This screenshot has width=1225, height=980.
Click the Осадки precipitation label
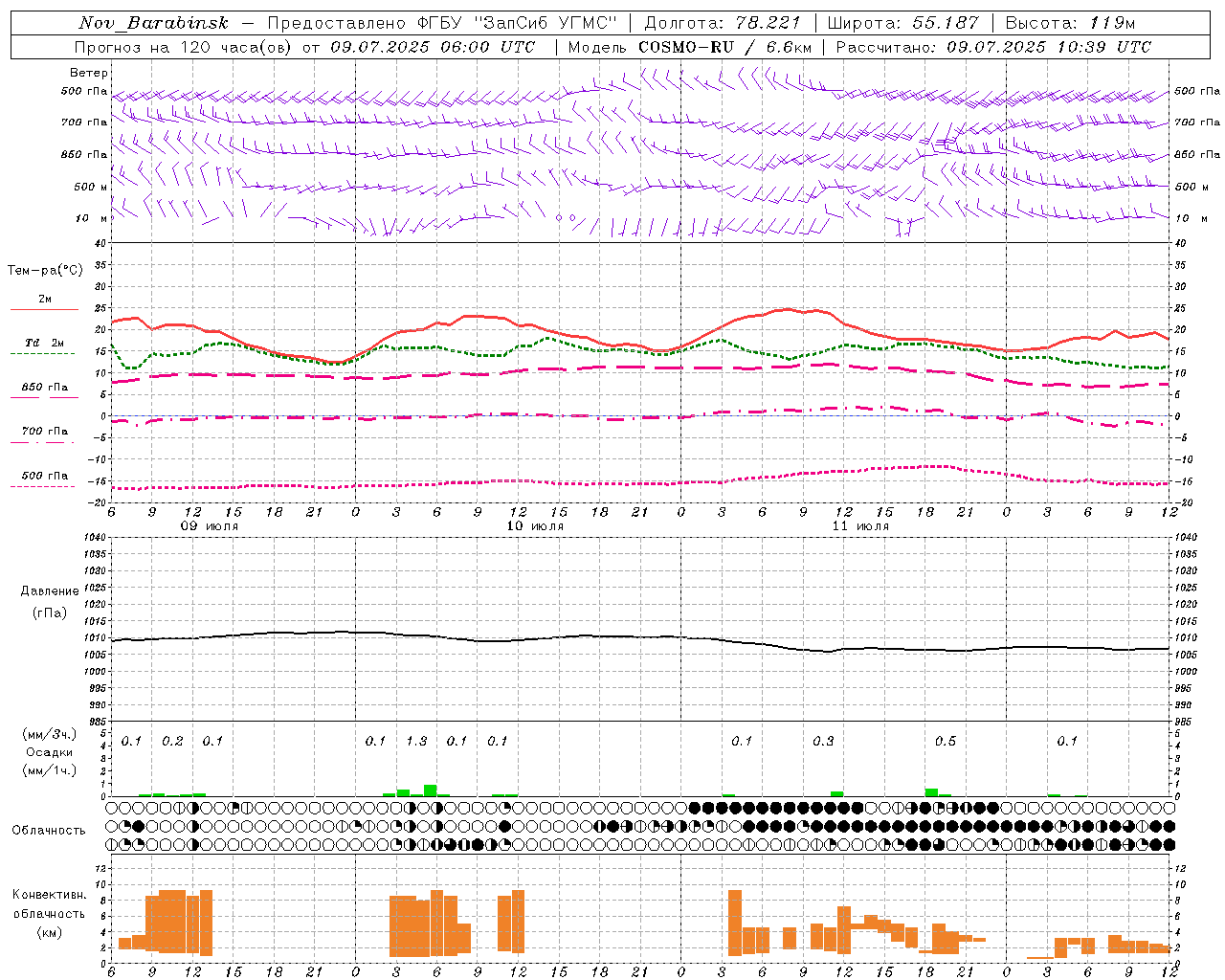tap(50, 752)
